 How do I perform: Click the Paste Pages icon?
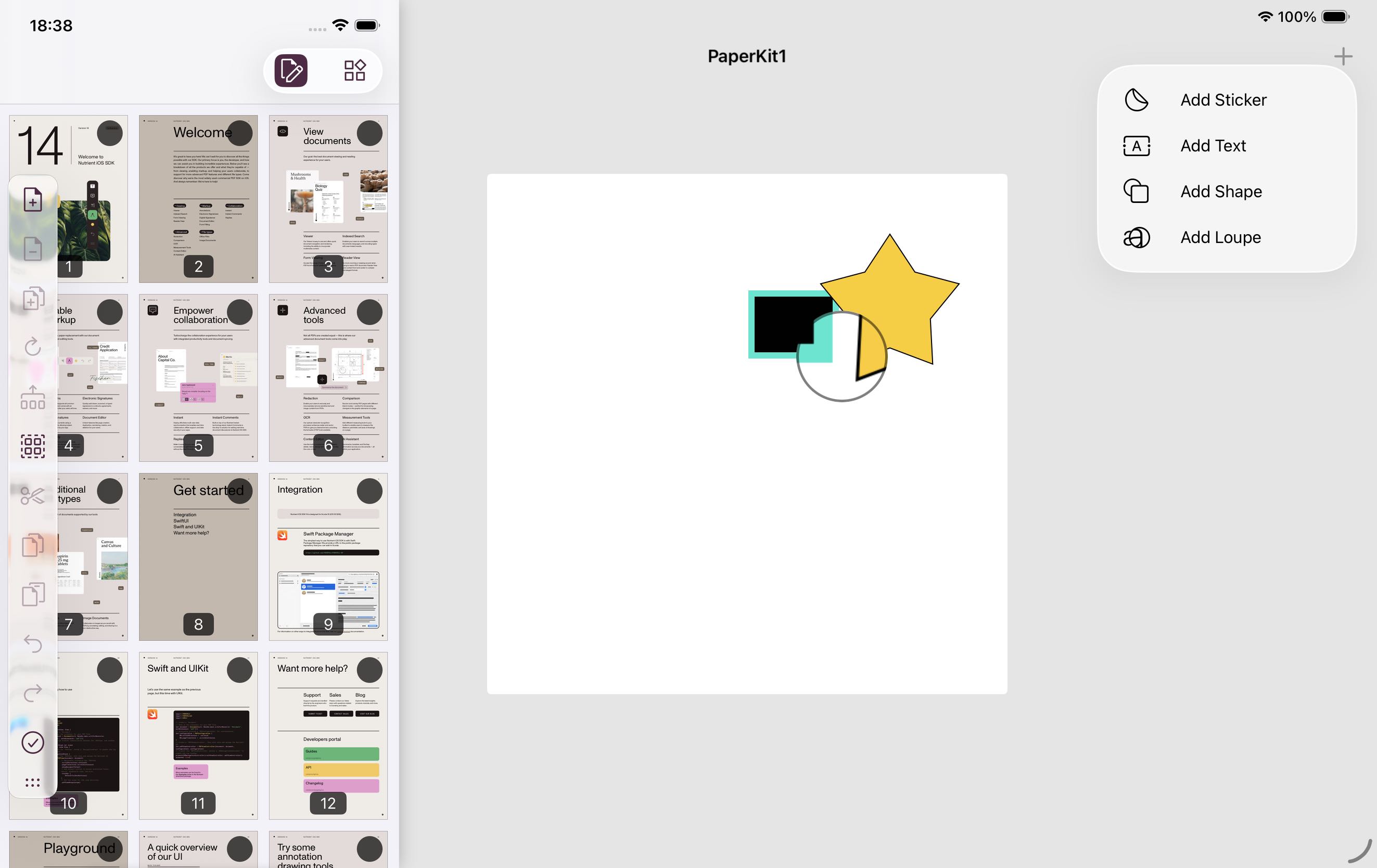[33, 595]
